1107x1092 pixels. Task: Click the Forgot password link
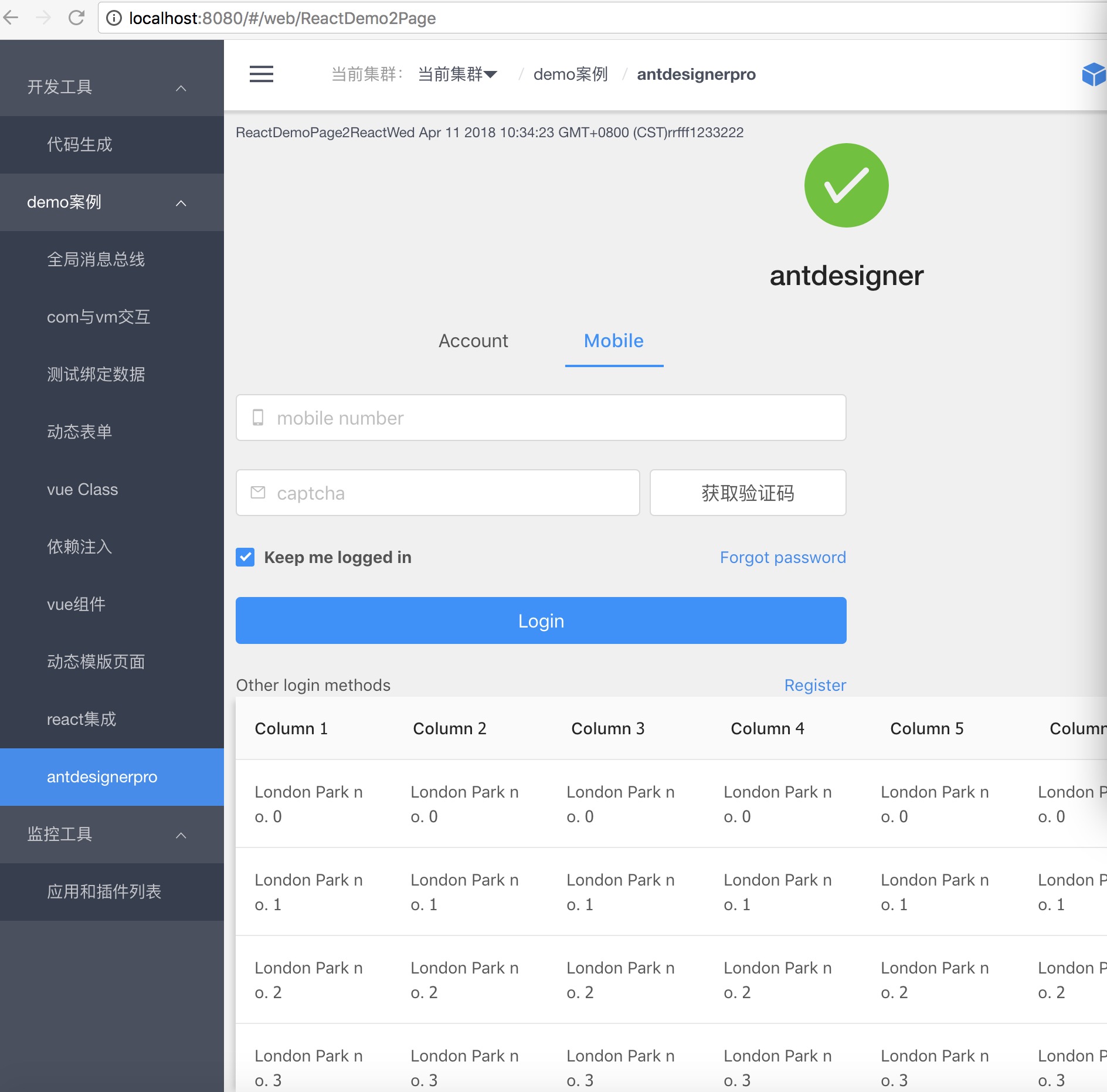click(x=783, y=557)
